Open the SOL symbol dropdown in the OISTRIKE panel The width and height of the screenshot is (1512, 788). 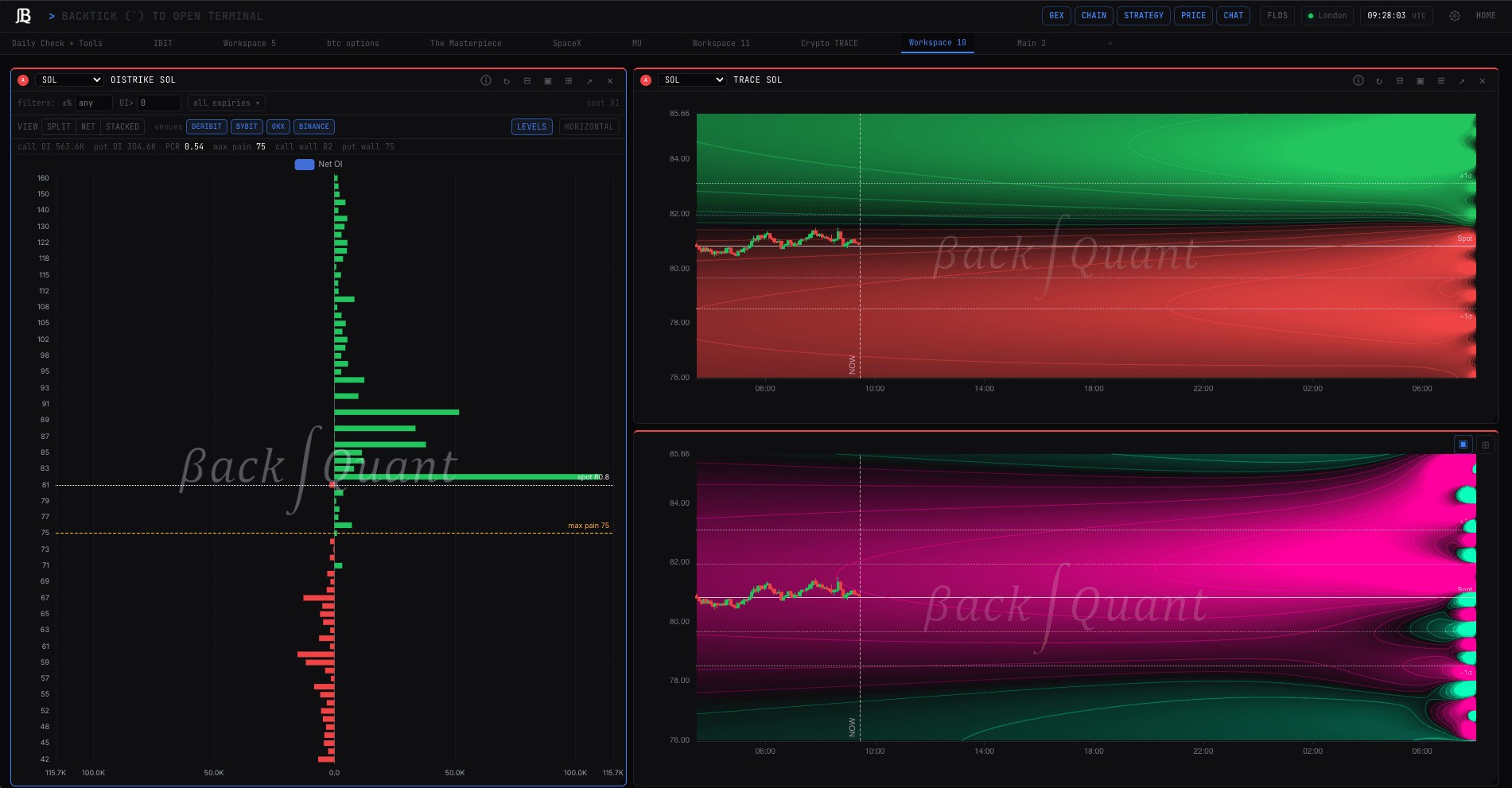click(x=70, y=80)
